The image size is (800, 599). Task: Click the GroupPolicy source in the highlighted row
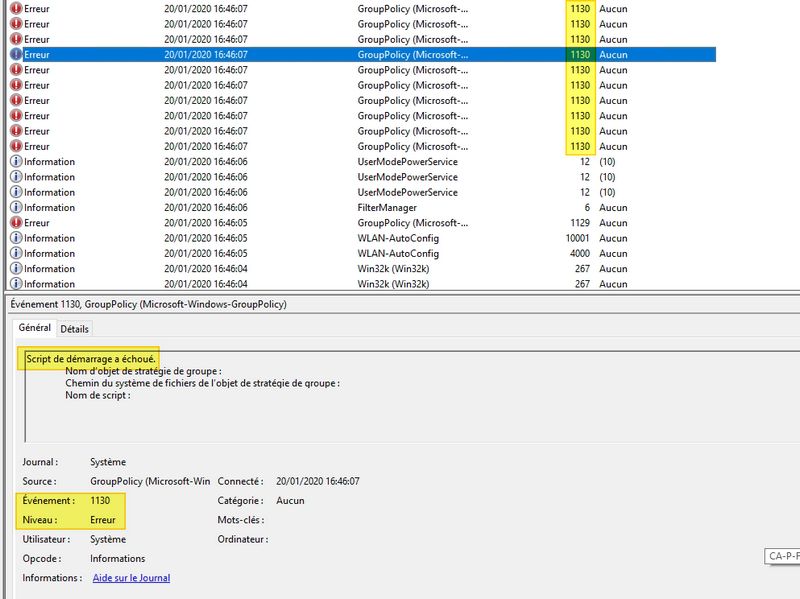pyautogui.click(x=412, y=55)
